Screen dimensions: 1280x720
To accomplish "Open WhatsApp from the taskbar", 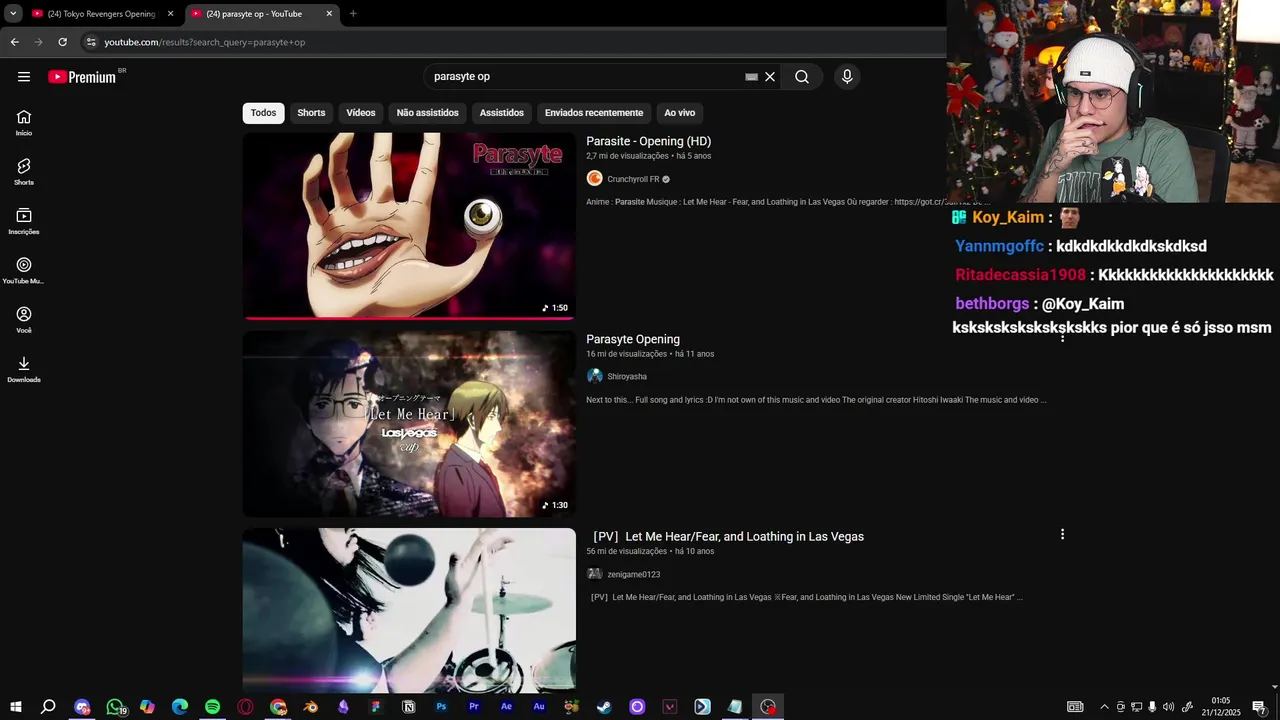I will tap(115, 707).
